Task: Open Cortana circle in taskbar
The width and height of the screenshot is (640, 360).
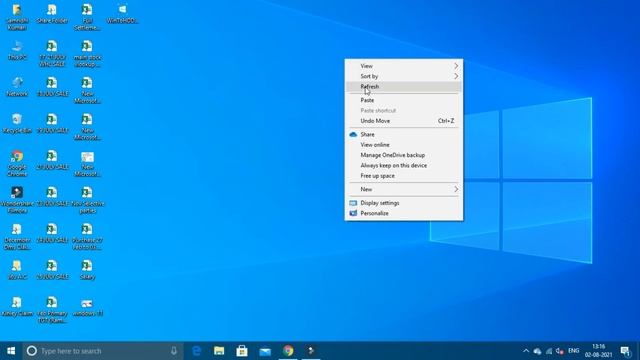Action: coord(31,351)
